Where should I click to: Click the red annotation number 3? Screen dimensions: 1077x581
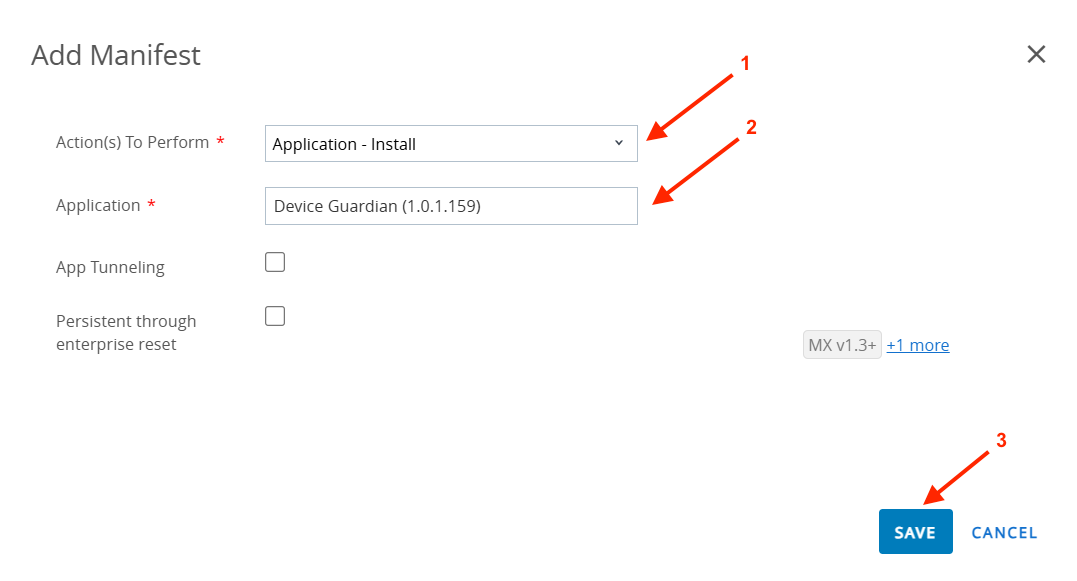(x=1000, y=440)
